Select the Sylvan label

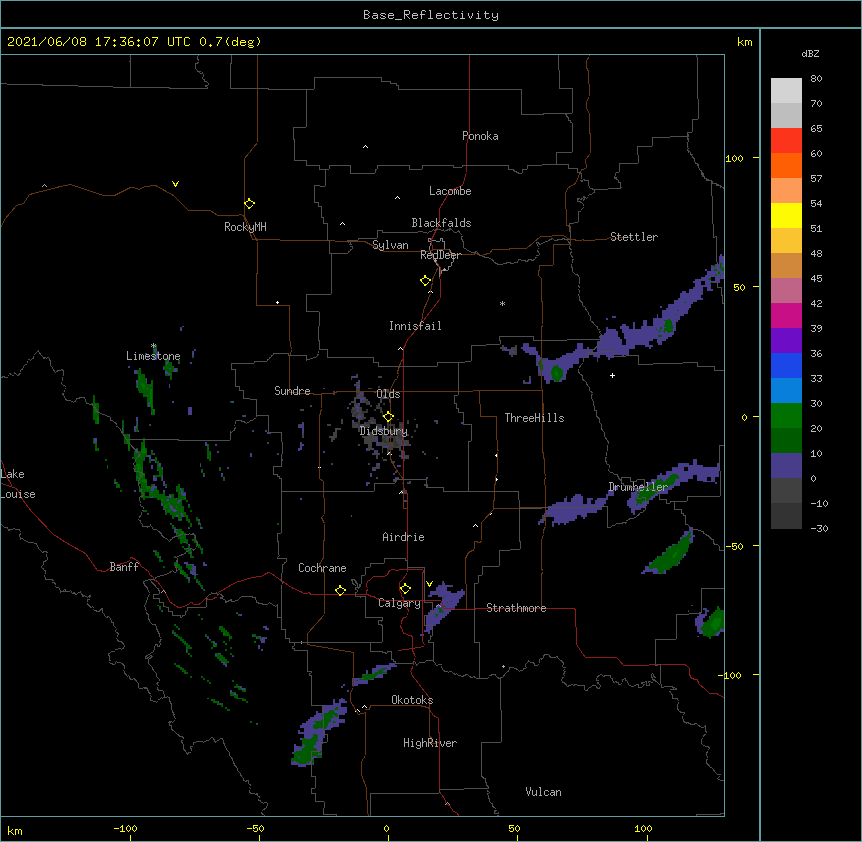(x=390, y=245)
